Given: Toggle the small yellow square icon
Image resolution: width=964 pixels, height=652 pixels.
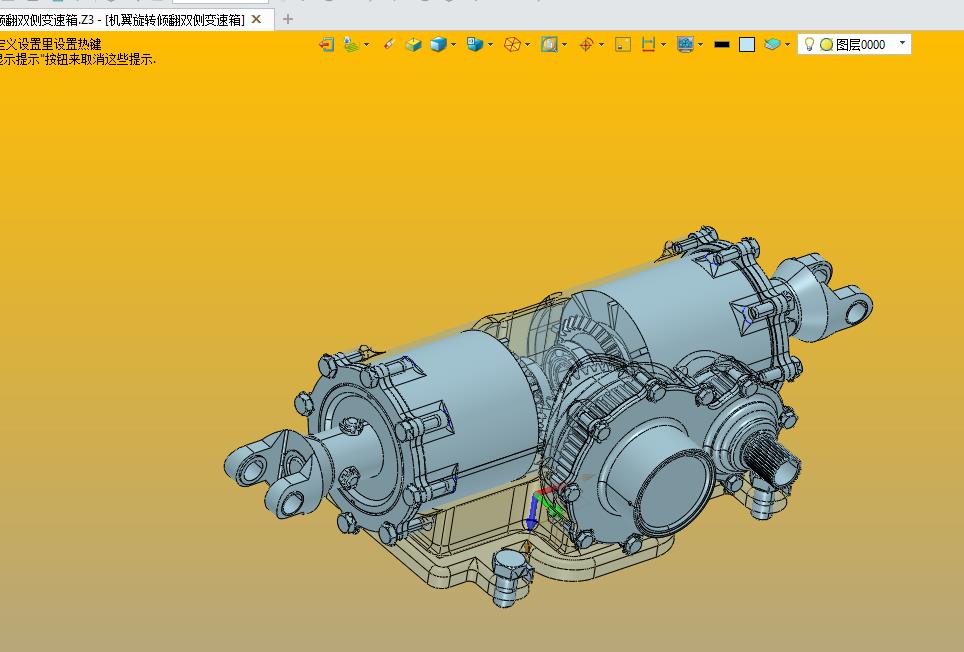Looking at the screenshot, I should coord(622,44).
